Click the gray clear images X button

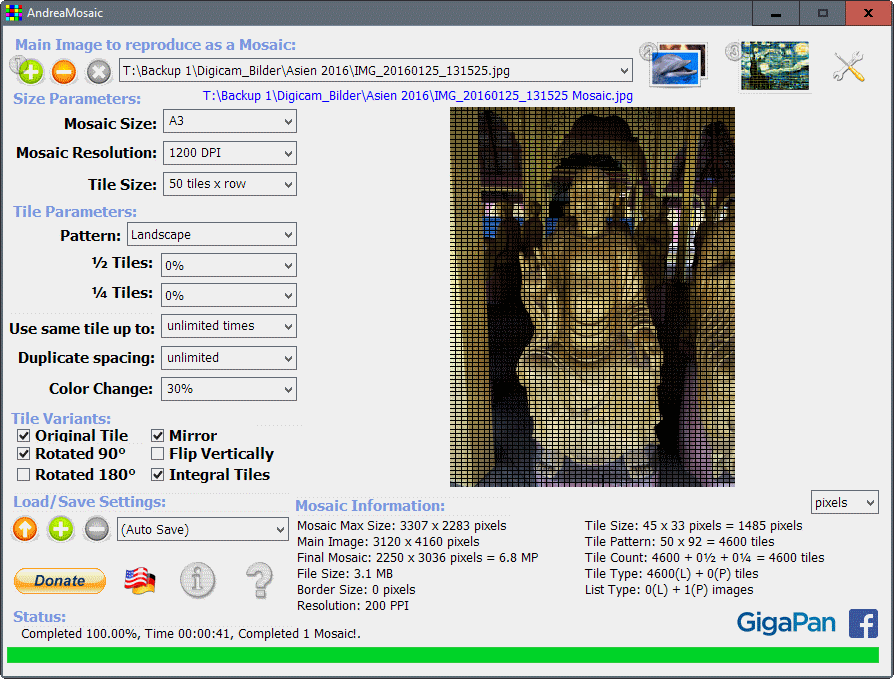98,72
